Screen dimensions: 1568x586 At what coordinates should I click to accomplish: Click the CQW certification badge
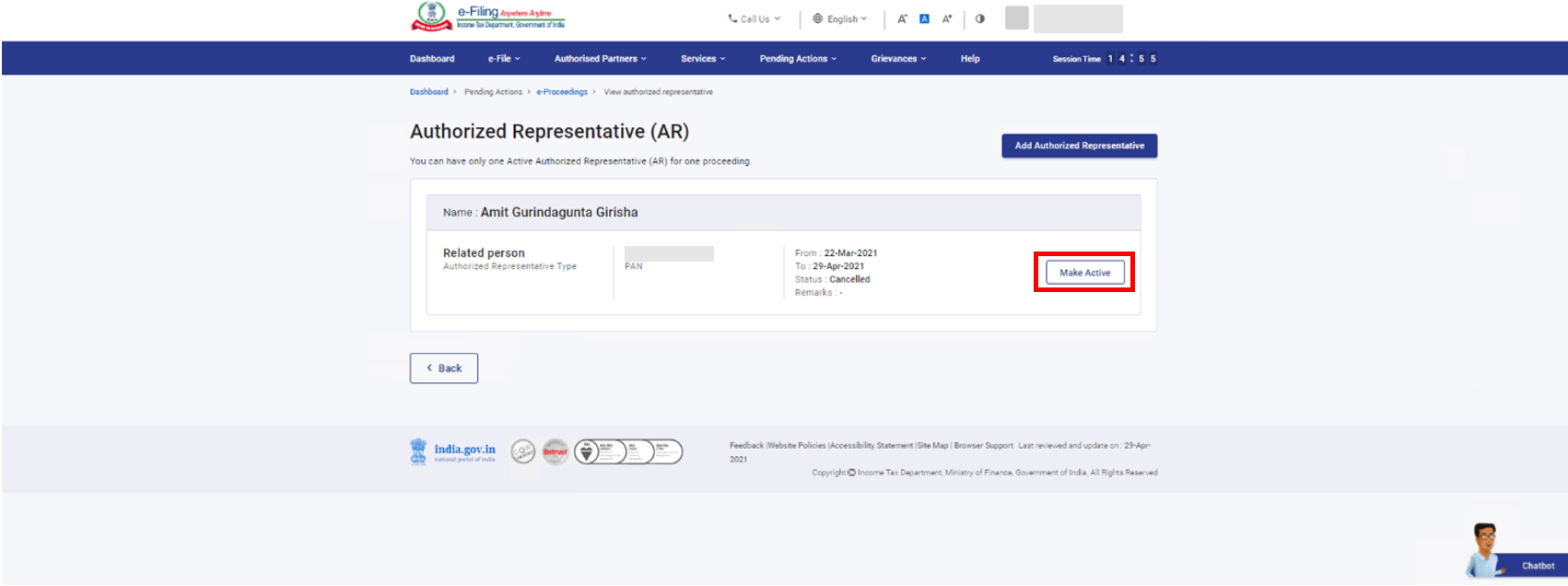[523, 451]
